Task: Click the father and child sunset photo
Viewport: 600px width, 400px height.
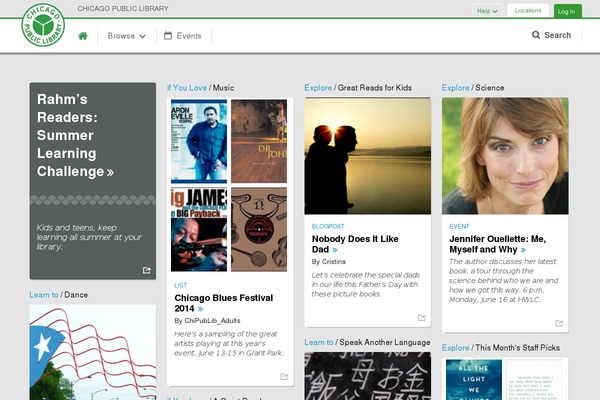Action: pyautogui.click(x=367, y=156)
